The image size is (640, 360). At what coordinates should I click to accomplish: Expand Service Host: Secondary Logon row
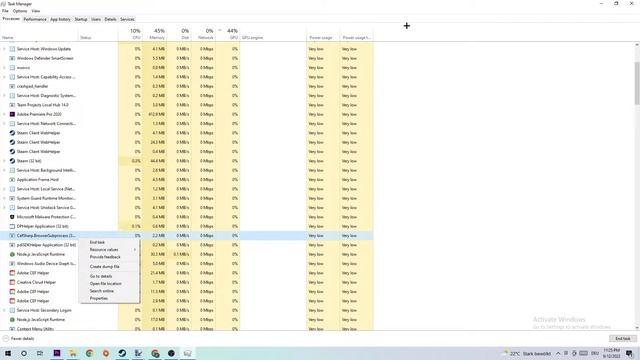coord(4,311)
